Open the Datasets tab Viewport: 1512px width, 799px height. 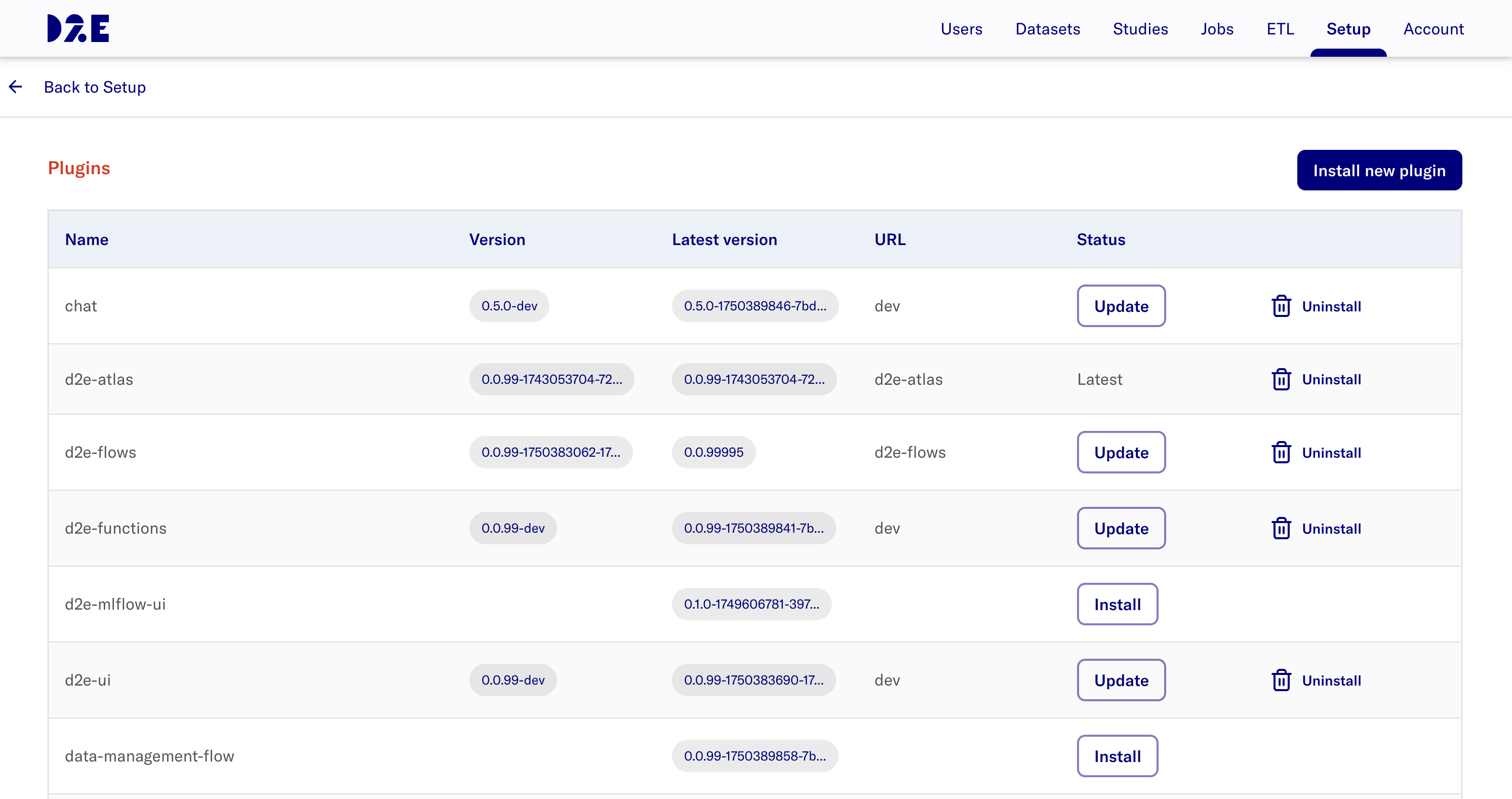(x=1048, y=29)
